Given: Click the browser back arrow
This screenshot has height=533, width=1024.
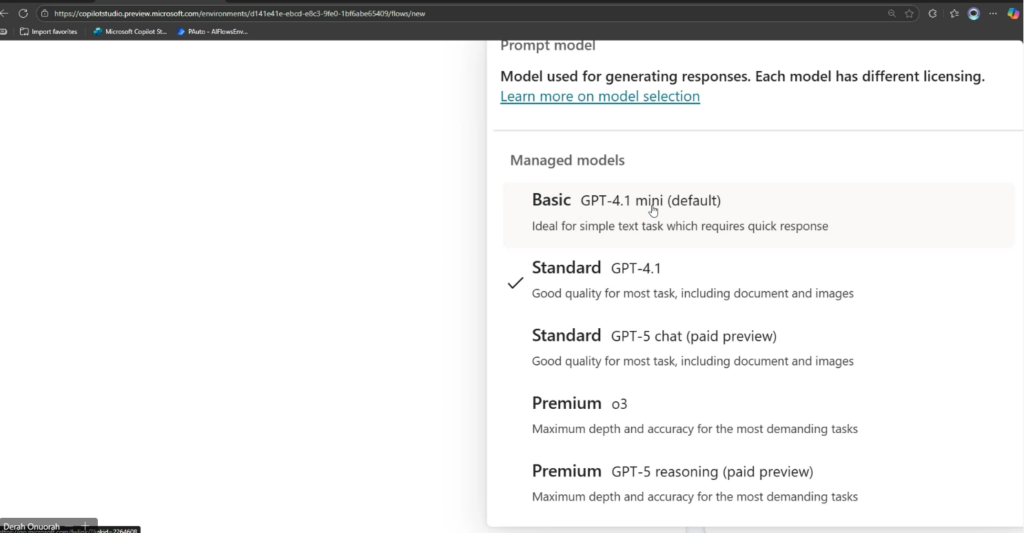Looking at the screenshot, I should click(x=5, y=13).
